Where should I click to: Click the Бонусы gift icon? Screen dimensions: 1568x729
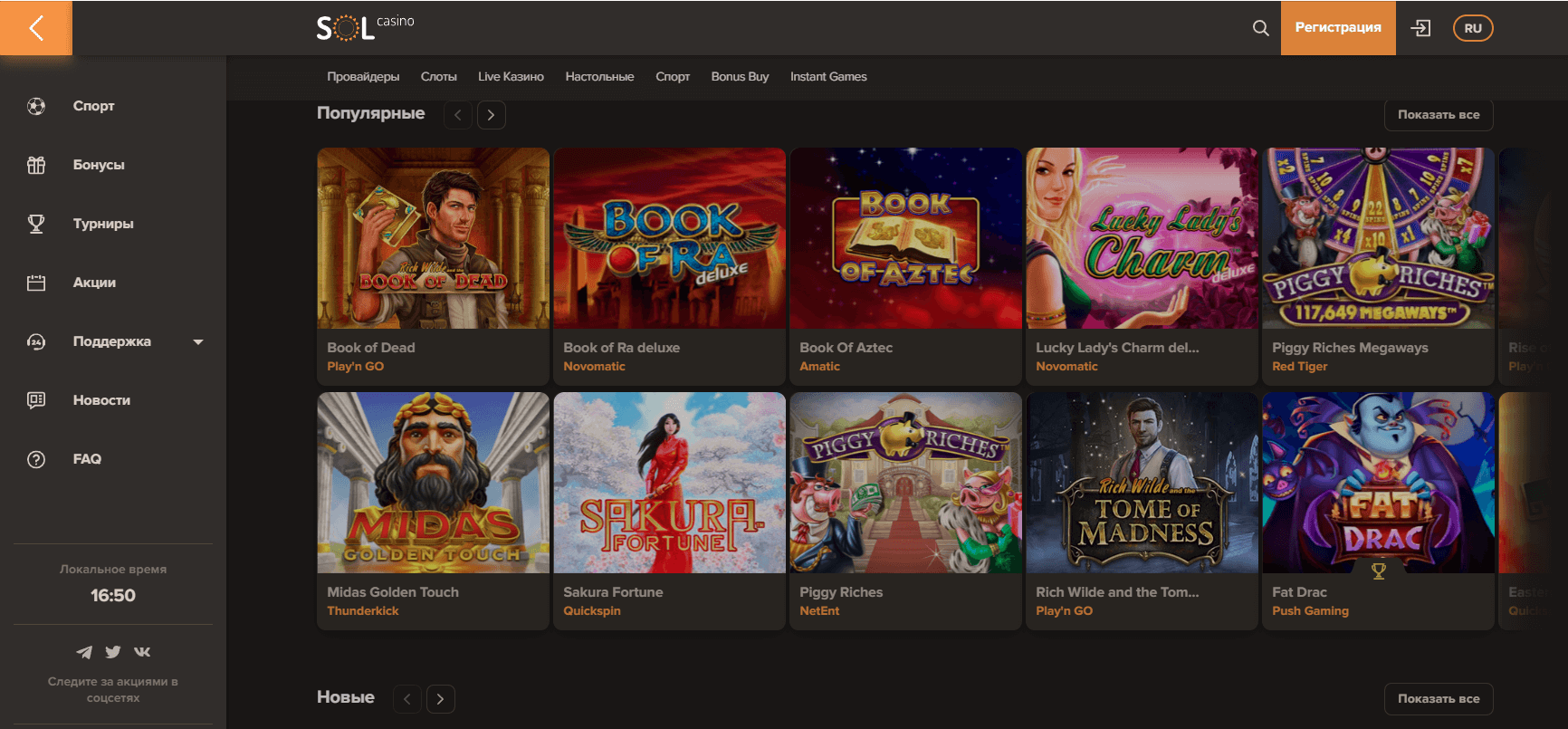[x=36, y=165]
